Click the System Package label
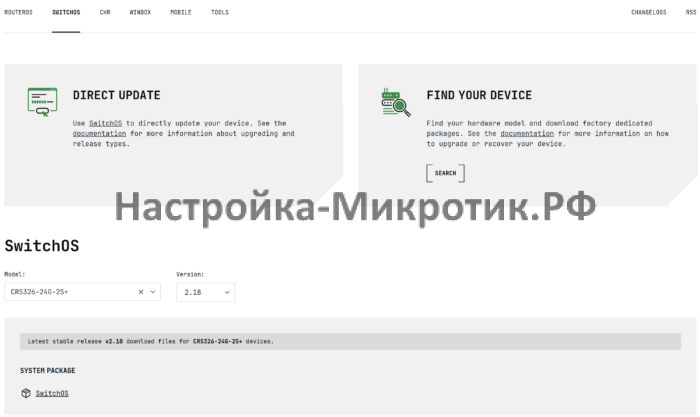This screenshot has width=700, height=417. (48, 371)
